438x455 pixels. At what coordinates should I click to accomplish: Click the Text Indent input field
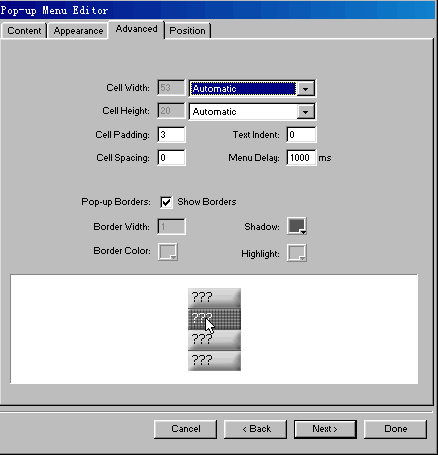point(301,135)
